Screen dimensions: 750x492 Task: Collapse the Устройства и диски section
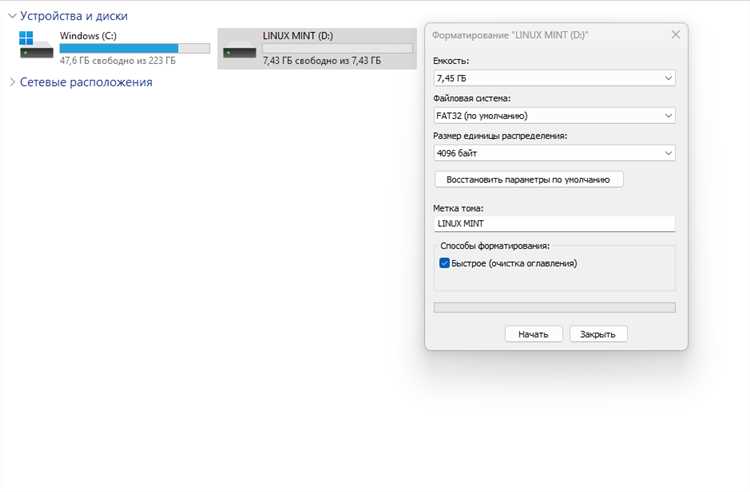[x=12, y=16]
